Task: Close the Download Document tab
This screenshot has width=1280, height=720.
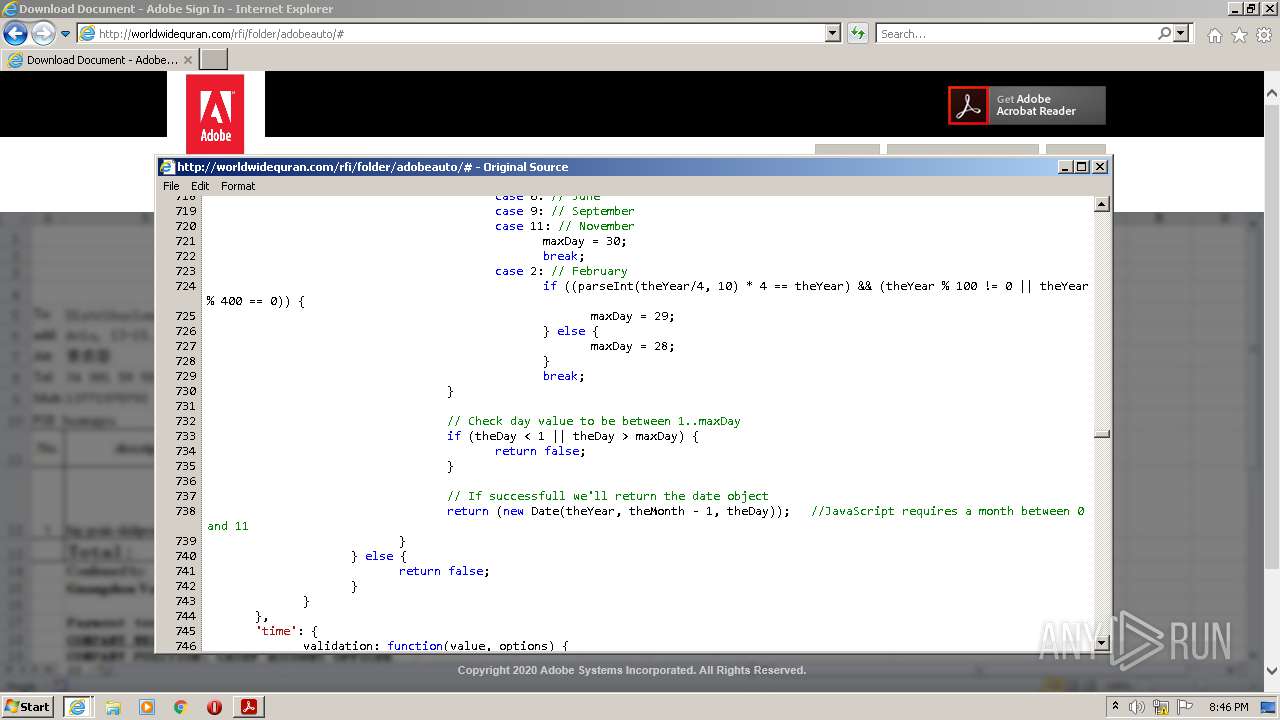Action: click(x=188, y=60)
